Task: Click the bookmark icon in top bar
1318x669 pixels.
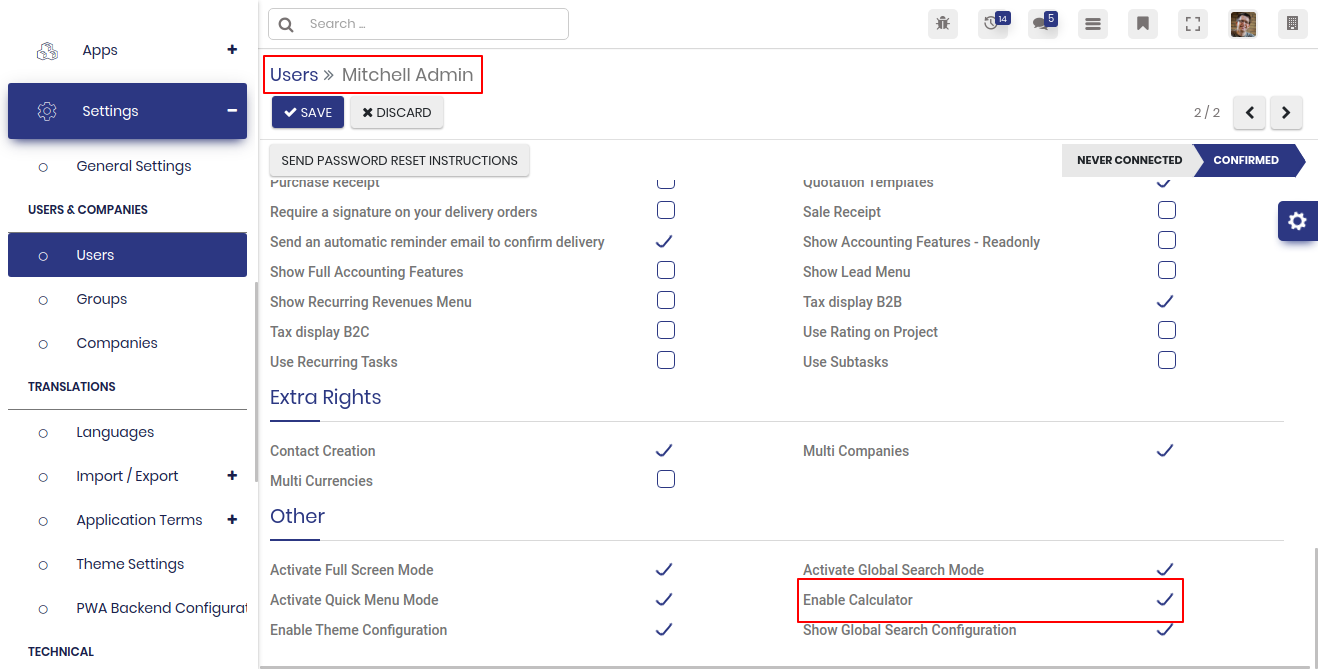Action: point(1143,24)
